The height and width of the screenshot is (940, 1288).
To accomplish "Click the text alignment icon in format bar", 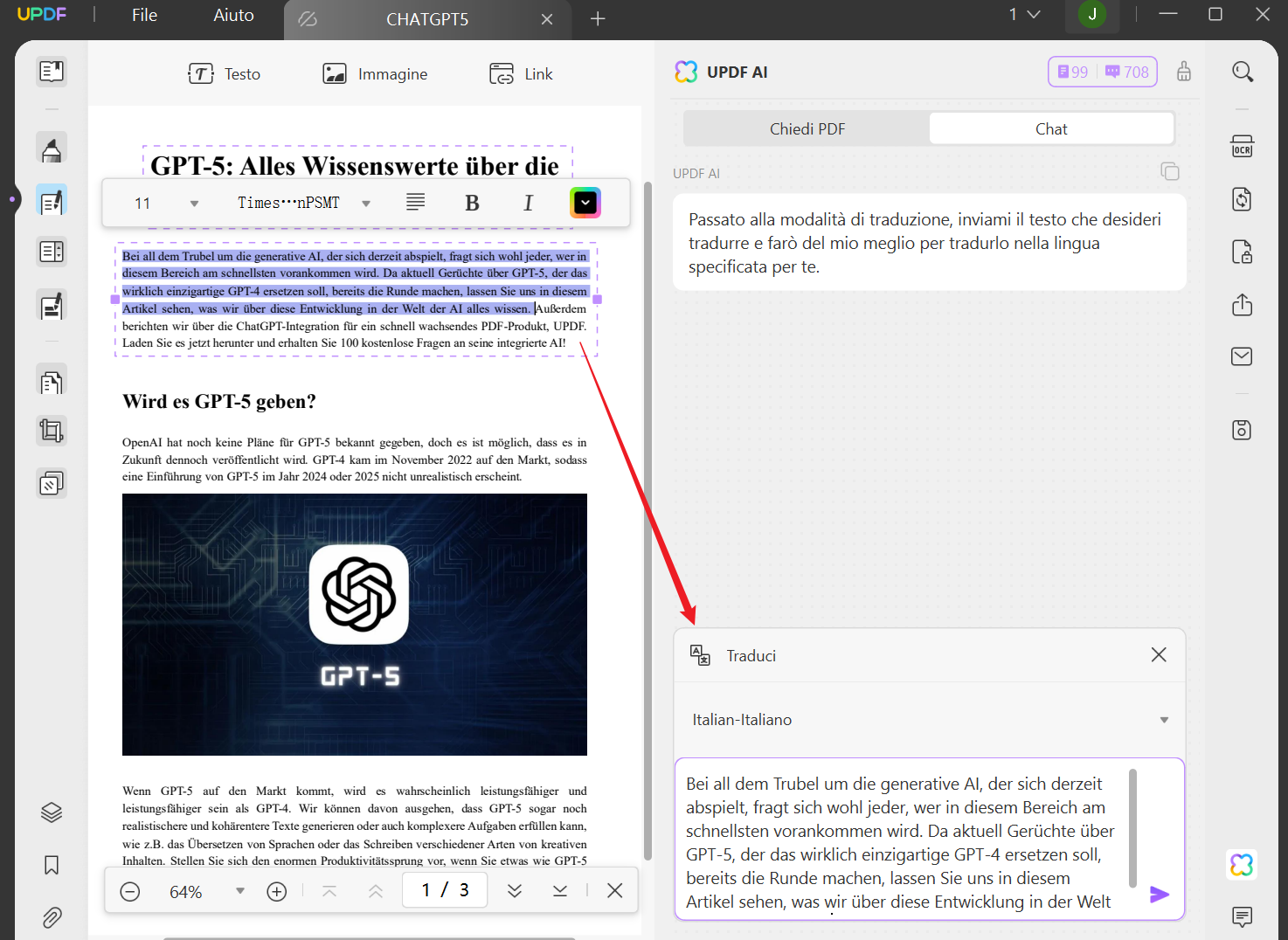I will (x=416, y=203).
